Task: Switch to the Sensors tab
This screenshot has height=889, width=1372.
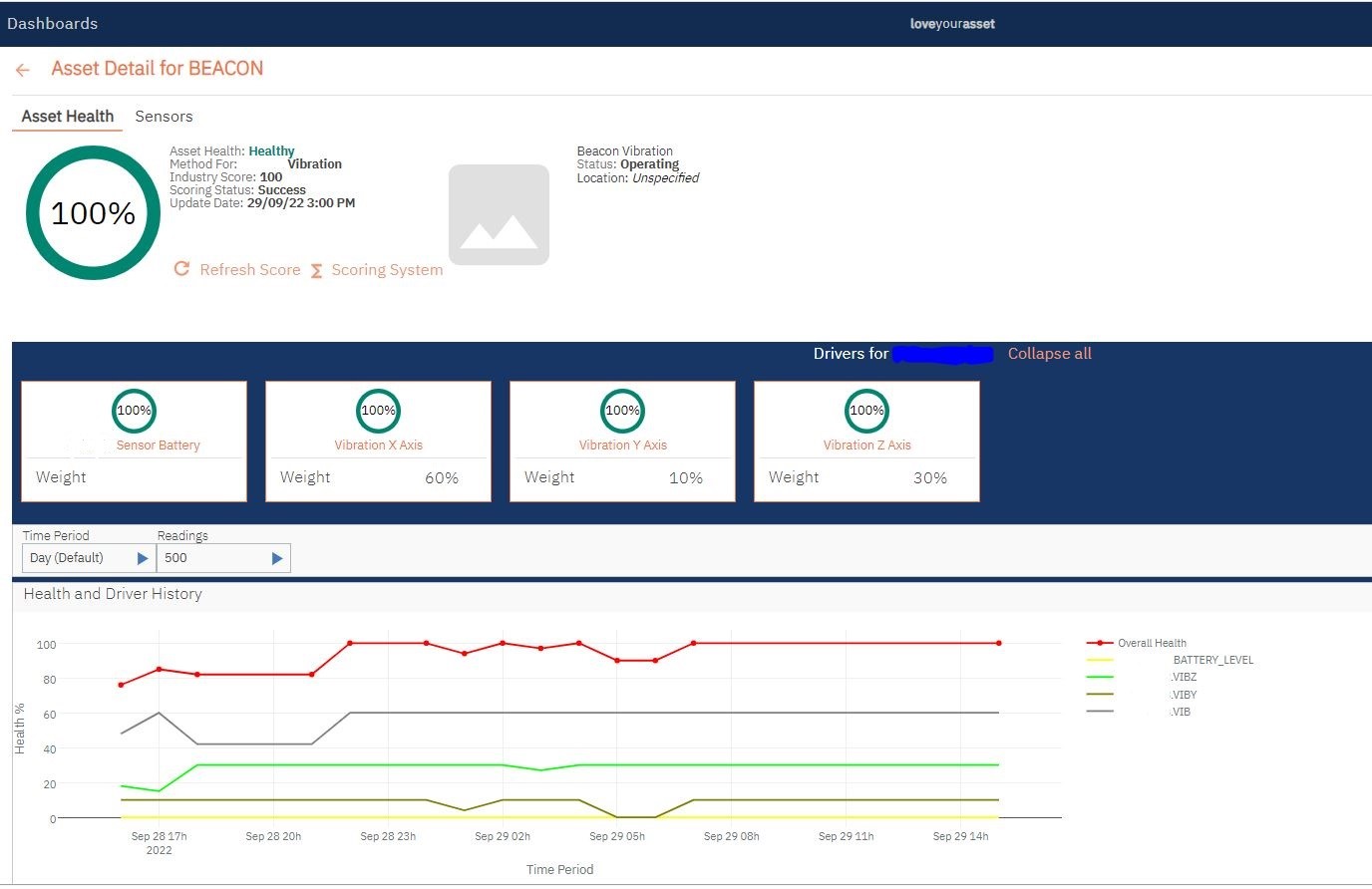Action: click(164, 116)
